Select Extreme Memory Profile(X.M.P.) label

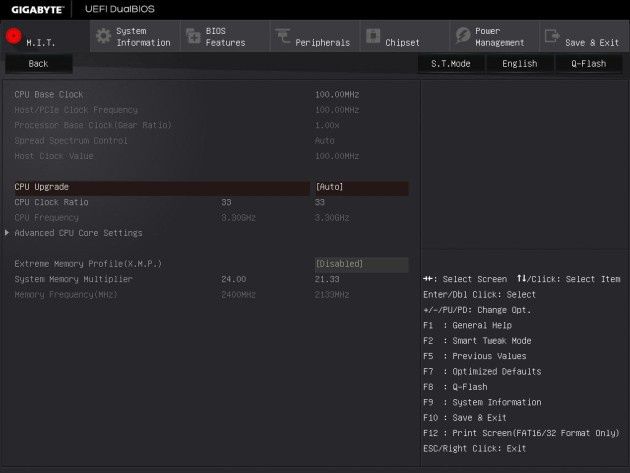[x=88, y=264]
